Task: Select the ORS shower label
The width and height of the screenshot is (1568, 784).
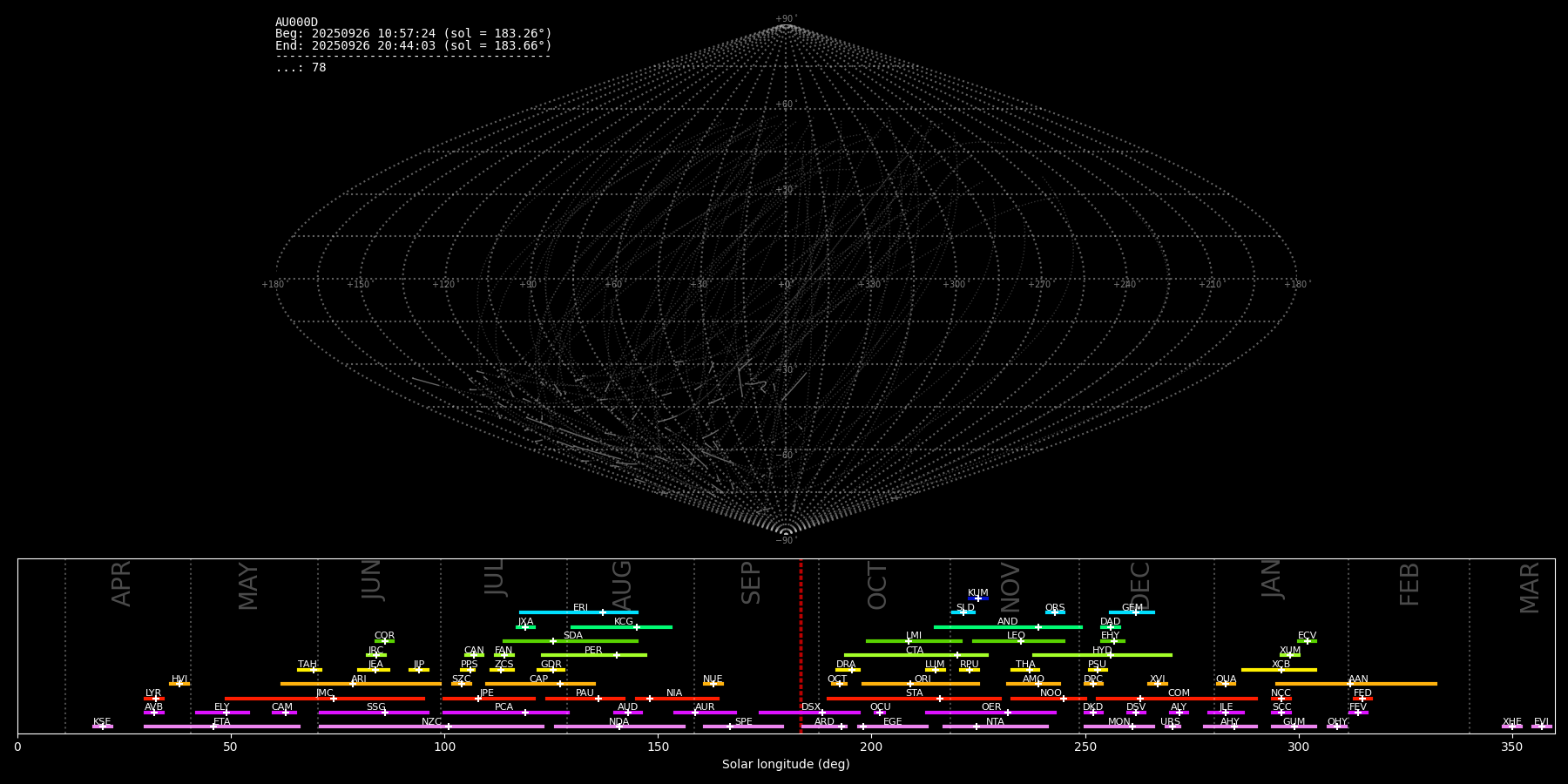Action: [1054, 608]
